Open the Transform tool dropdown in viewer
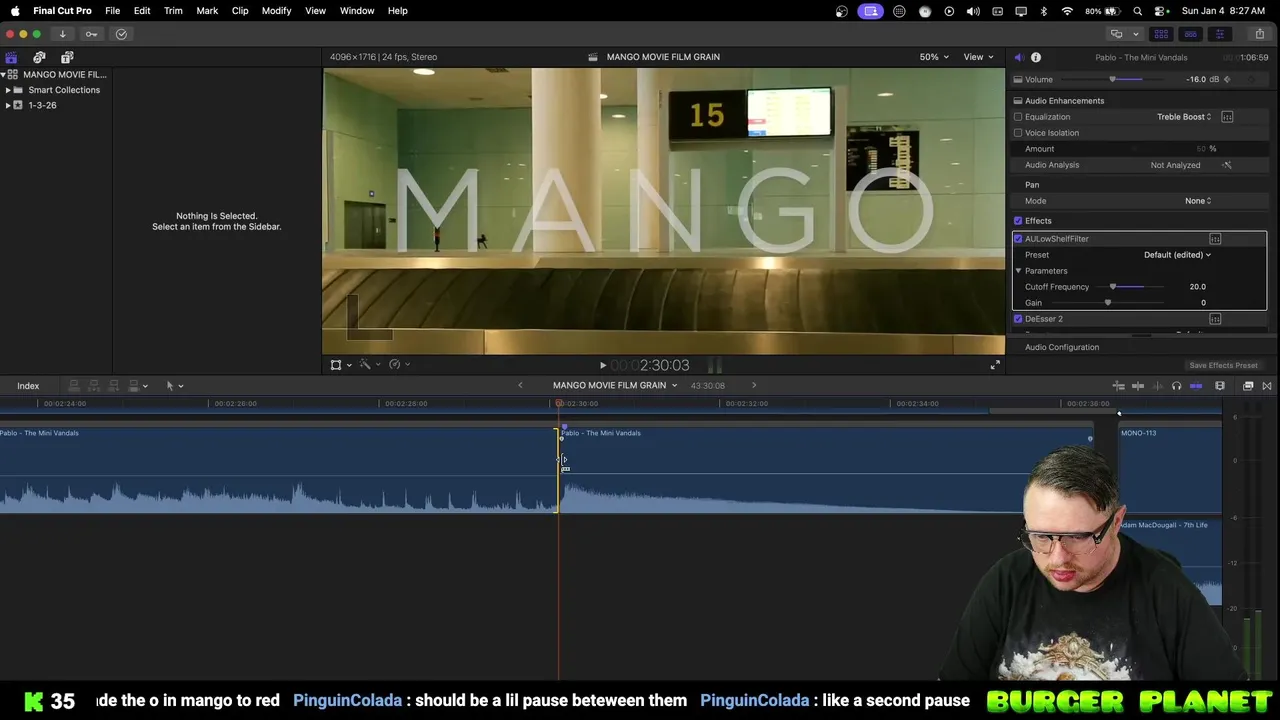The height and width of the screenshot is (720, 1280). point(341,365)
